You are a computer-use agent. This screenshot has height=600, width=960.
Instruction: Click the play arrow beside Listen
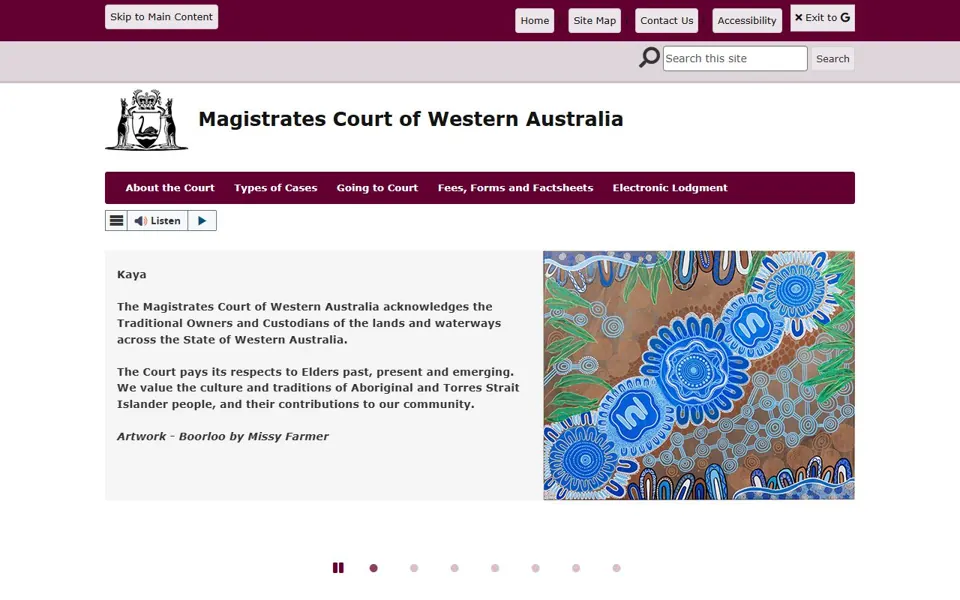(202, 221)
